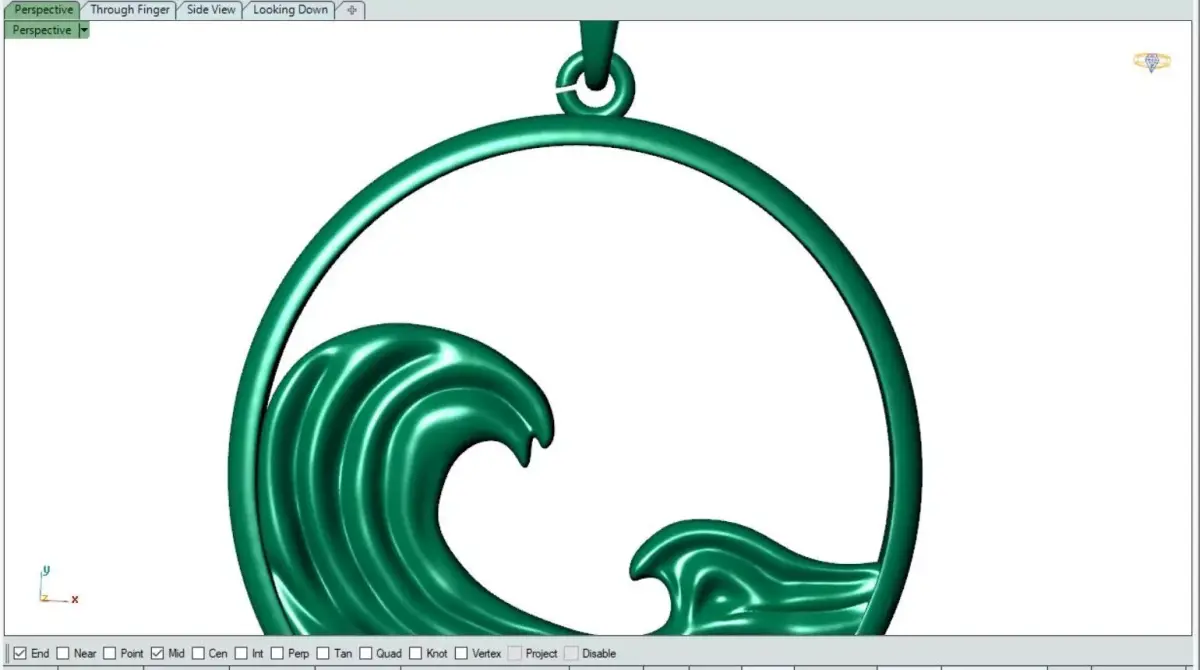Switch to the Looking Down tab
Screen dimensions: 1200x670
click(290, 10)
